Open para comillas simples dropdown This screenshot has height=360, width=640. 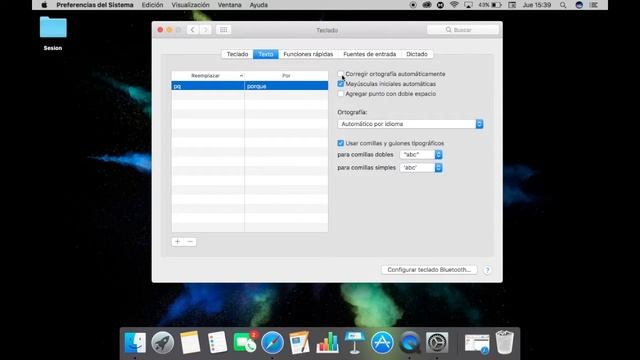421,167
